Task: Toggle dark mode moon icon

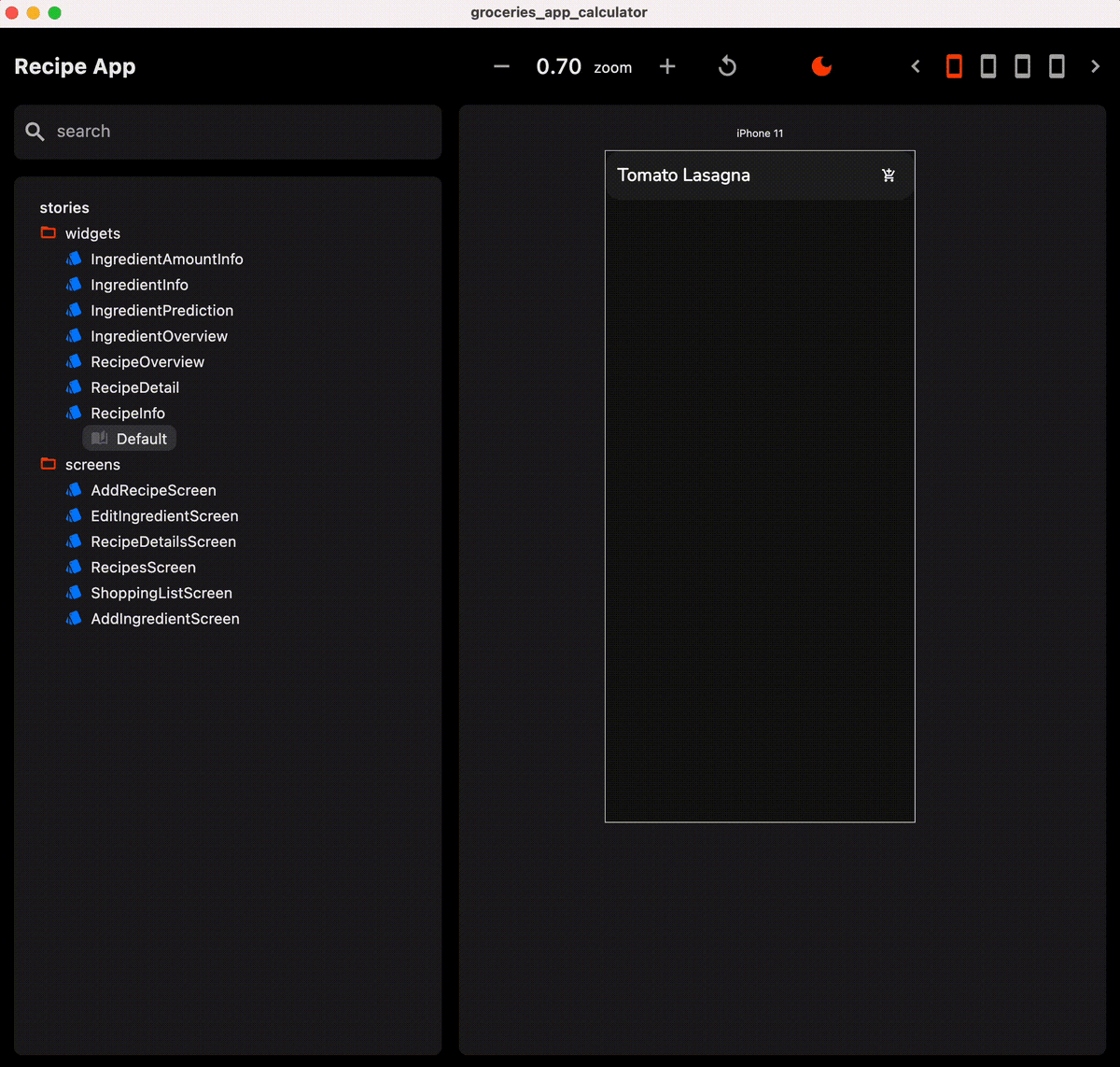Action: [x=821, y=66]
